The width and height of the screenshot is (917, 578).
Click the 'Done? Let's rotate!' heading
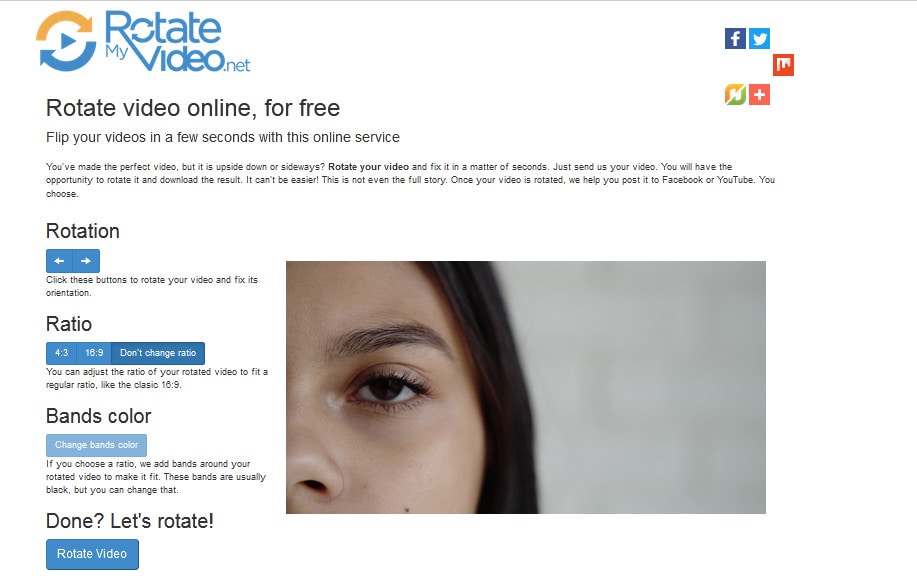130,521
